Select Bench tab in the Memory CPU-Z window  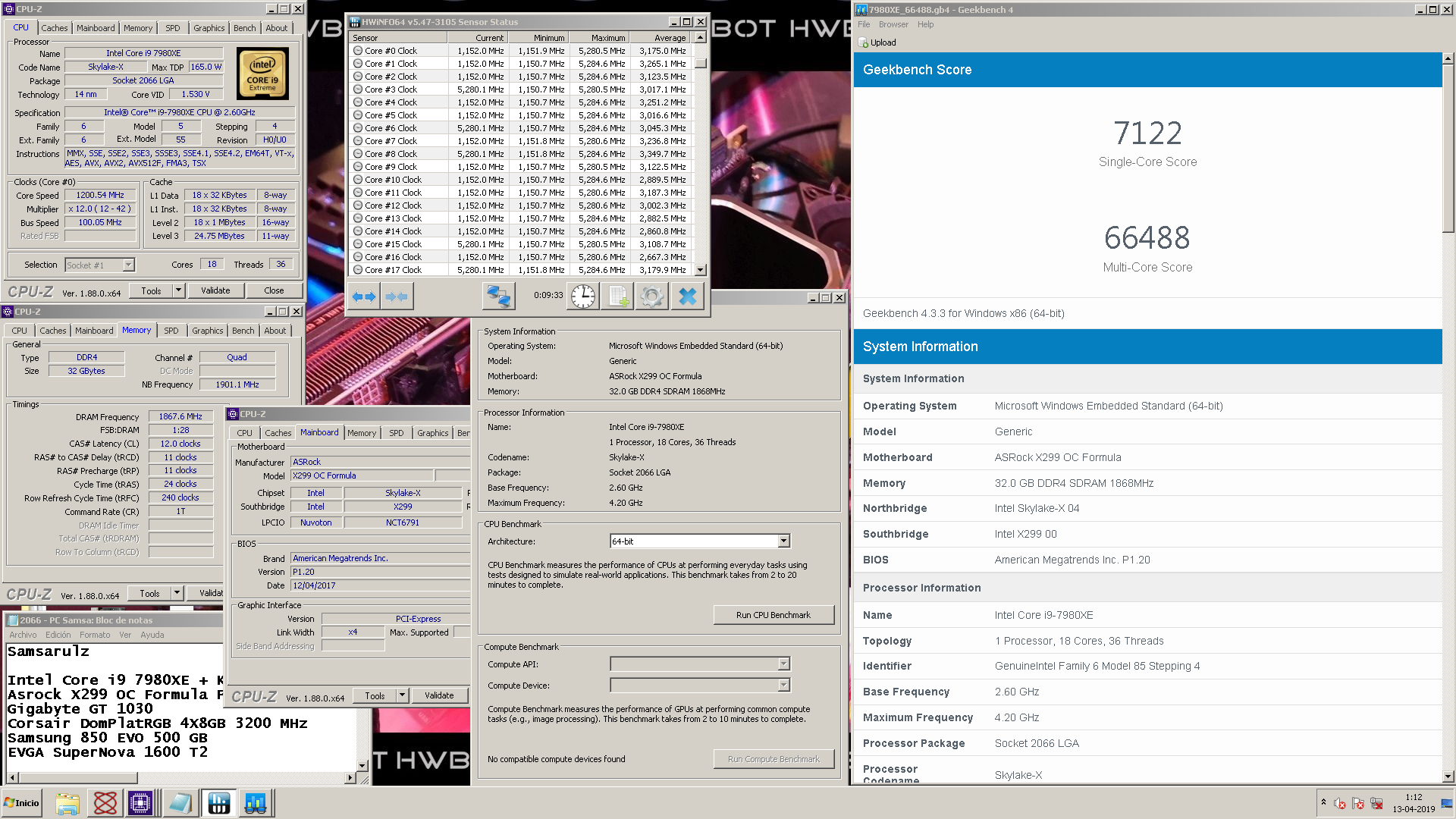tap(243, 331)
